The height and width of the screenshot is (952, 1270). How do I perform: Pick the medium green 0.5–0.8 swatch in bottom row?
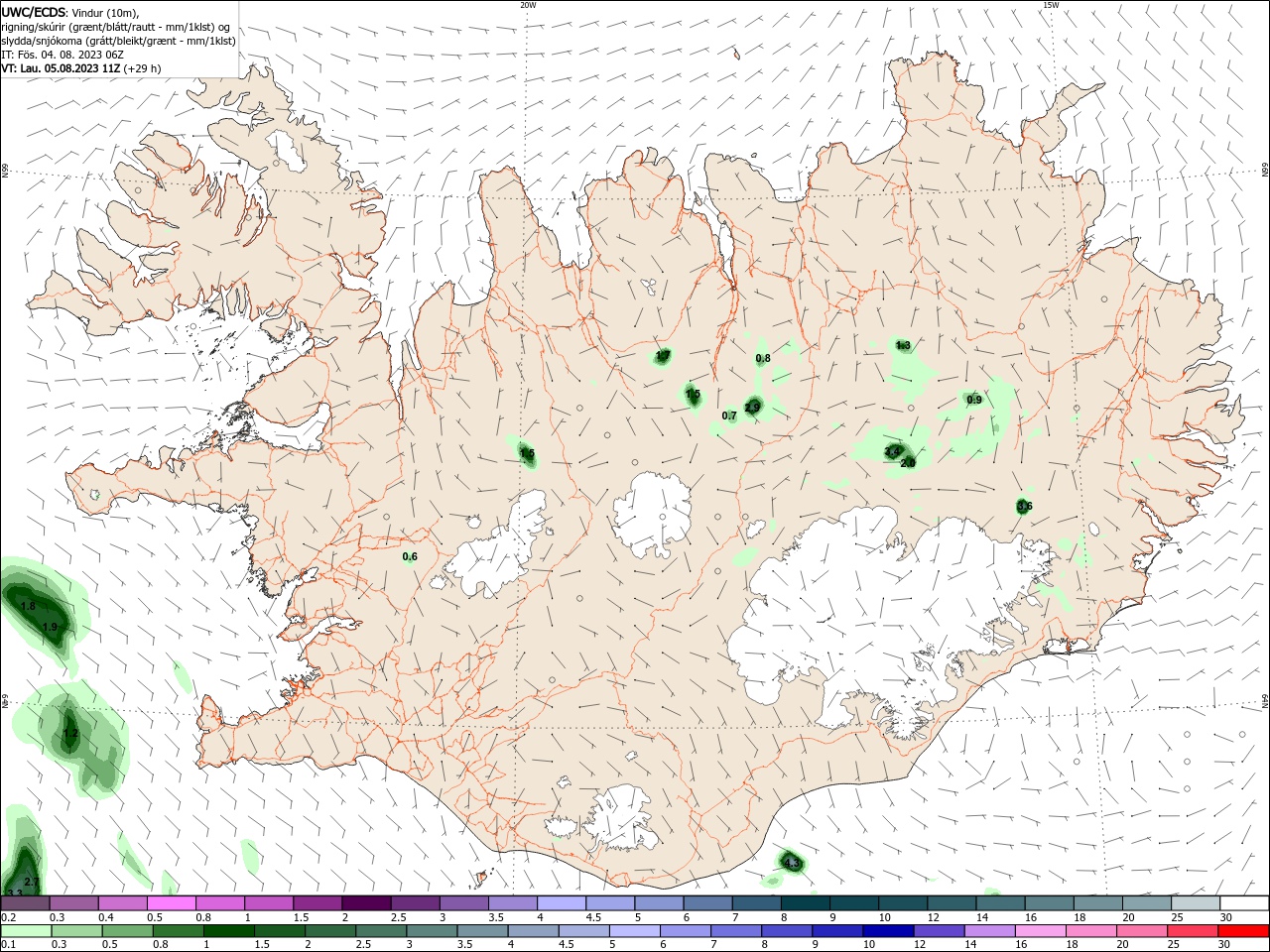tap(128, 931)
